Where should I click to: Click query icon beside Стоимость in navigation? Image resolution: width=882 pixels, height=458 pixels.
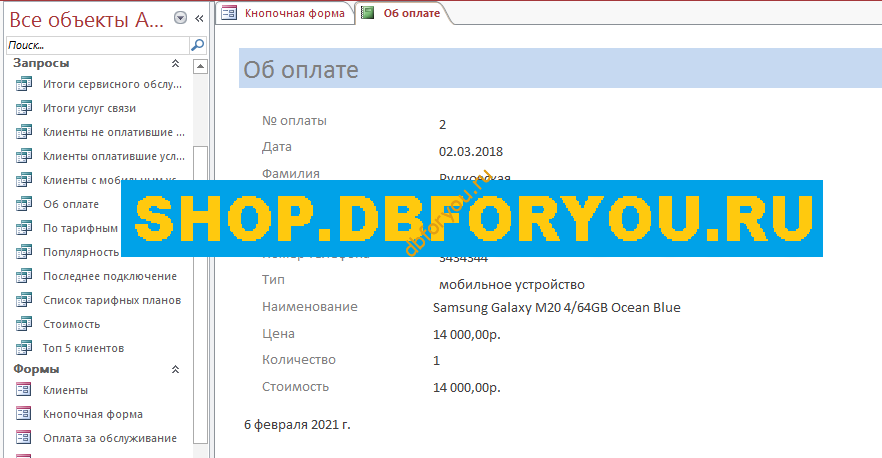click(x=24, y=324)
